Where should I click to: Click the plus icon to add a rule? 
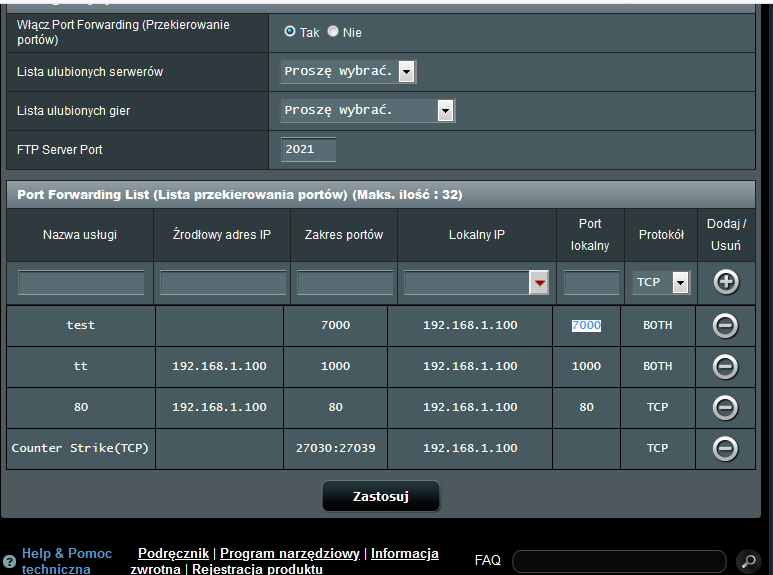[x=726, y=282]
